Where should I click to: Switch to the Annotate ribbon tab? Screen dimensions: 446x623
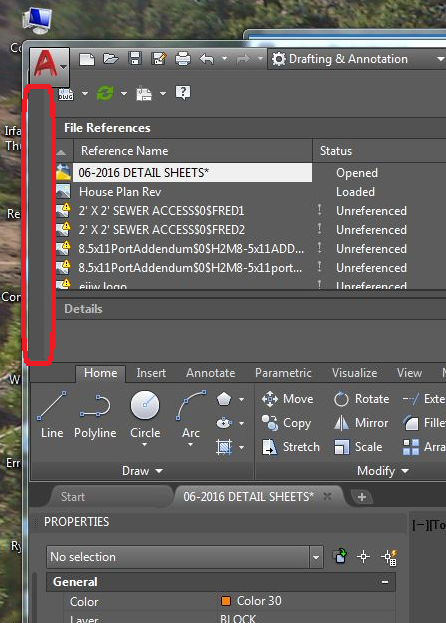pos(210,373)
